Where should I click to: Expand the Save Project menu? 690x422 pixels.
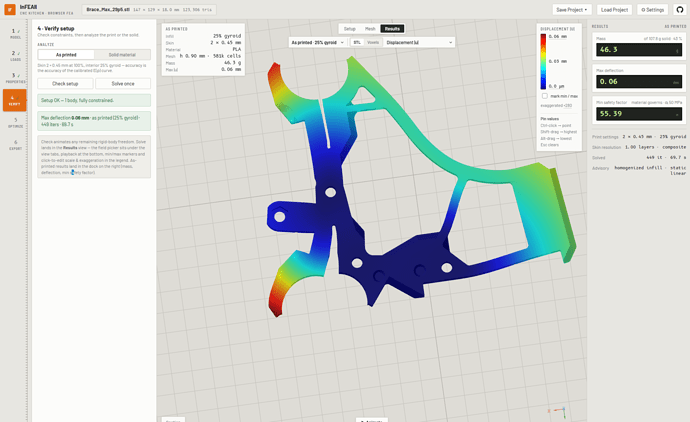pyautogui.click(x=572, y=10)
